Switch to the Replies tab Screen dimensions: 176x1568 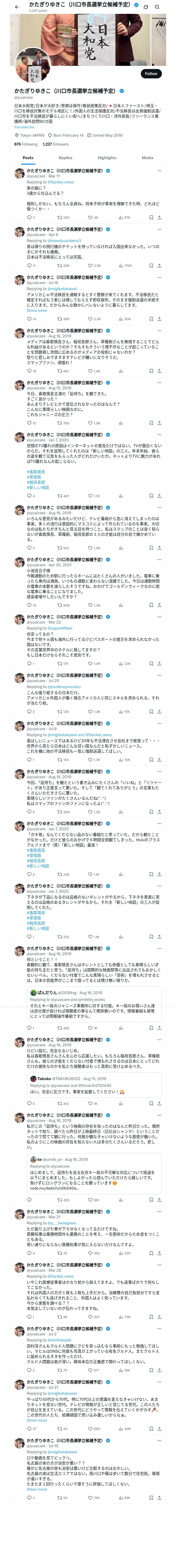pyautogui.click(x=65, y=158)
